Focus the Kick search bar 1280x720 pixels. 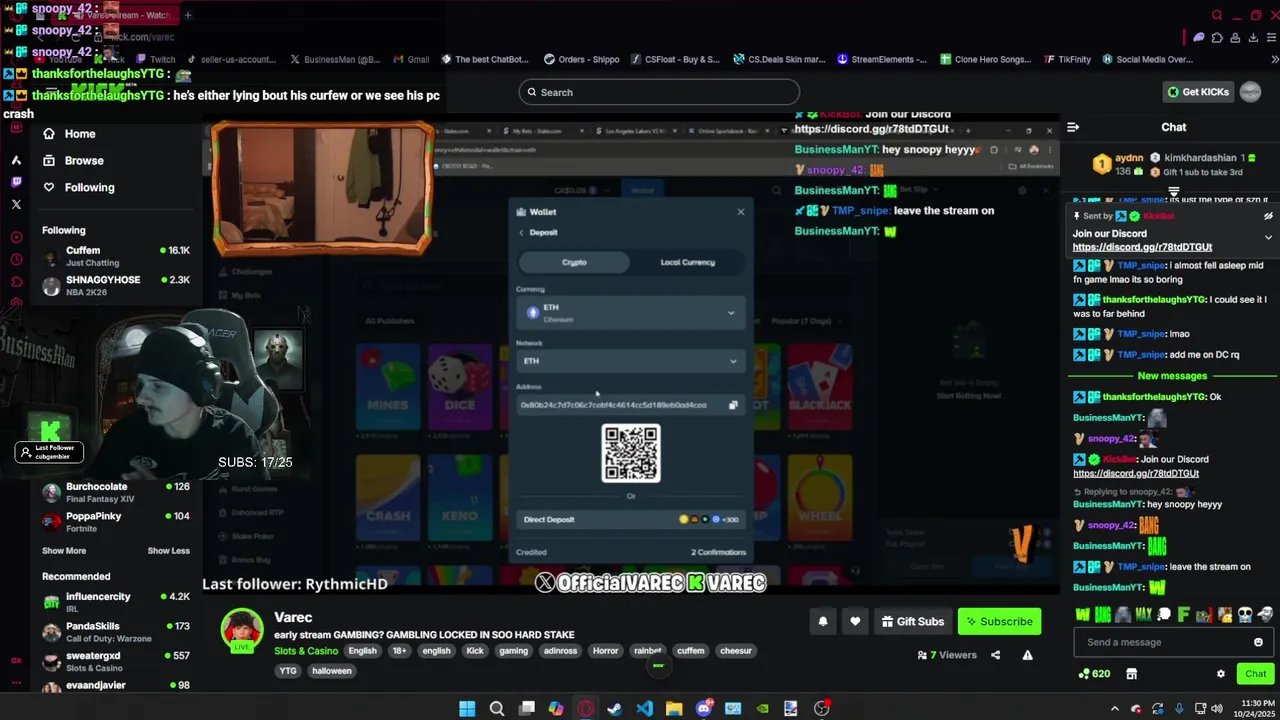659,92
